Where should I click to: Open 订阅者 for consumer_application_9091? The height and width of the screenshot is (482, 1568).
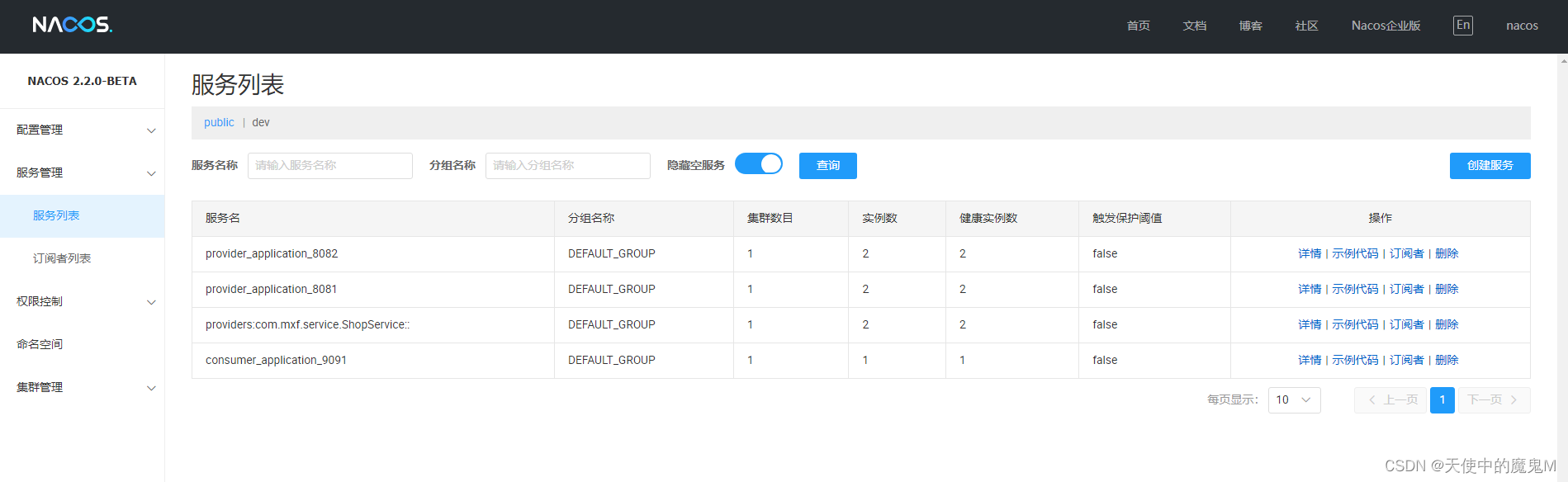click(x=1407, y=360)
